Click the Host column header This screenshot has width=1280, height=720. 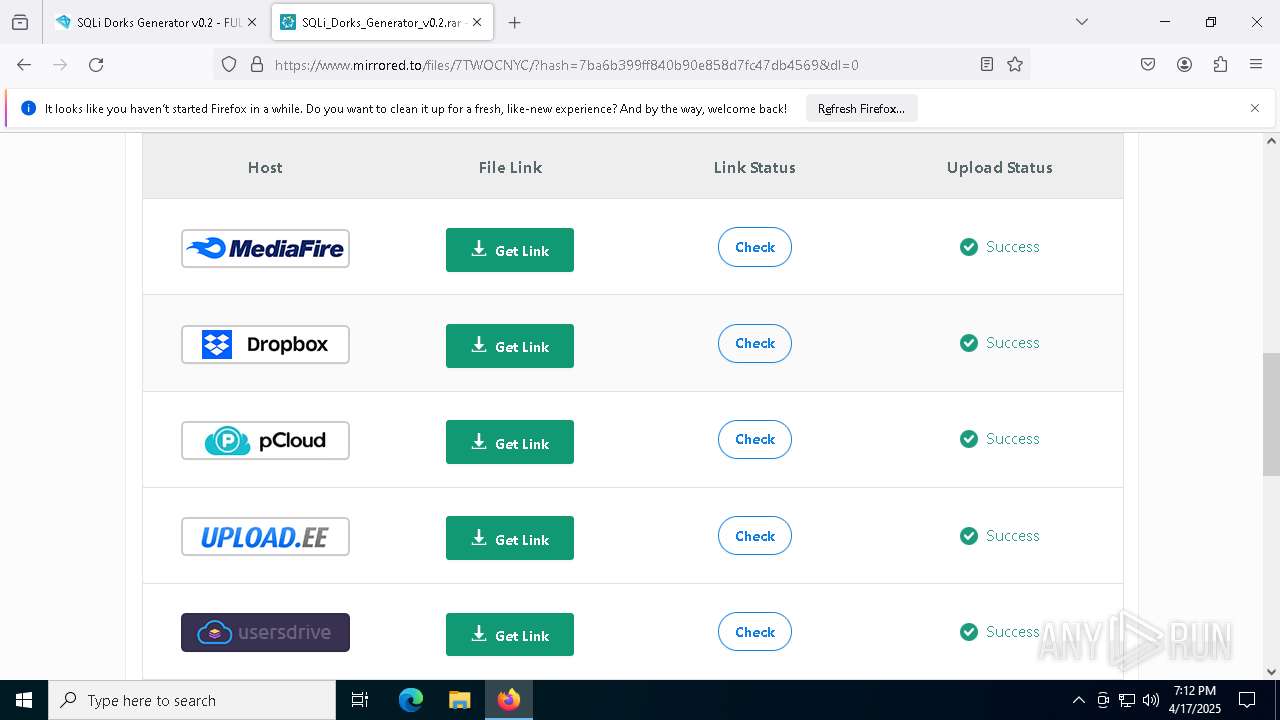pos(265,167)
